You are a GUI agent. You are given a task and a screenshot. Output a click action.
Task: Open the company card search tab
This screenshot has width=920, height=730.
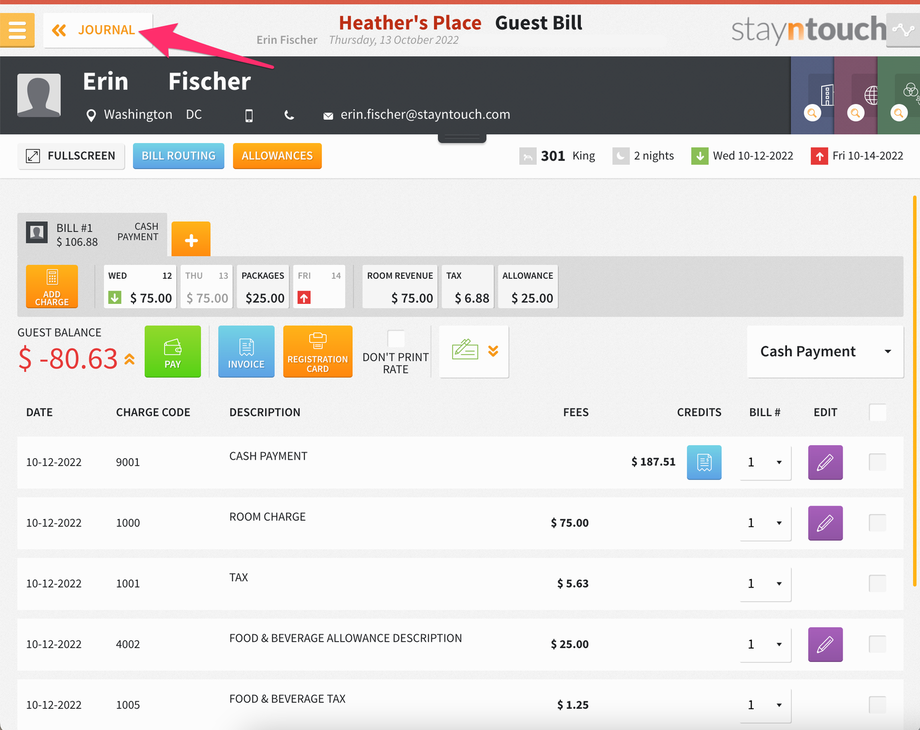[812, 95]
